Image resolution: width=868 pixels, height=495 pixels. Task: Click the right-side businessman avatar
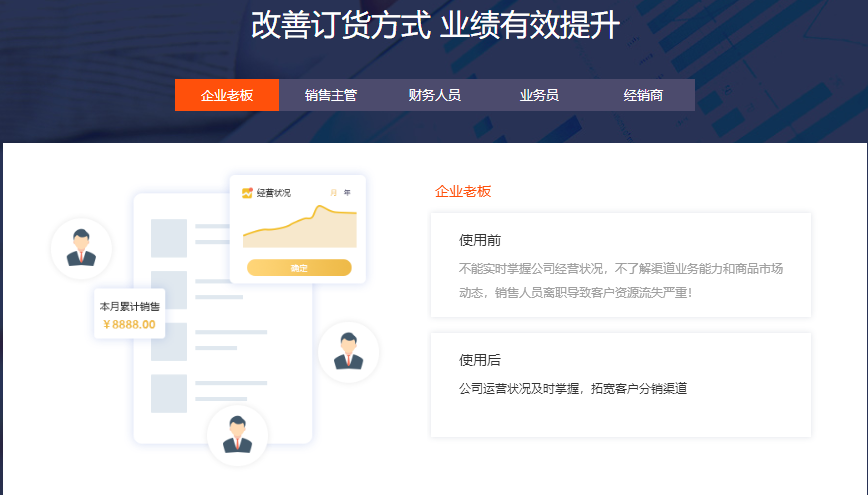[348, 352]
